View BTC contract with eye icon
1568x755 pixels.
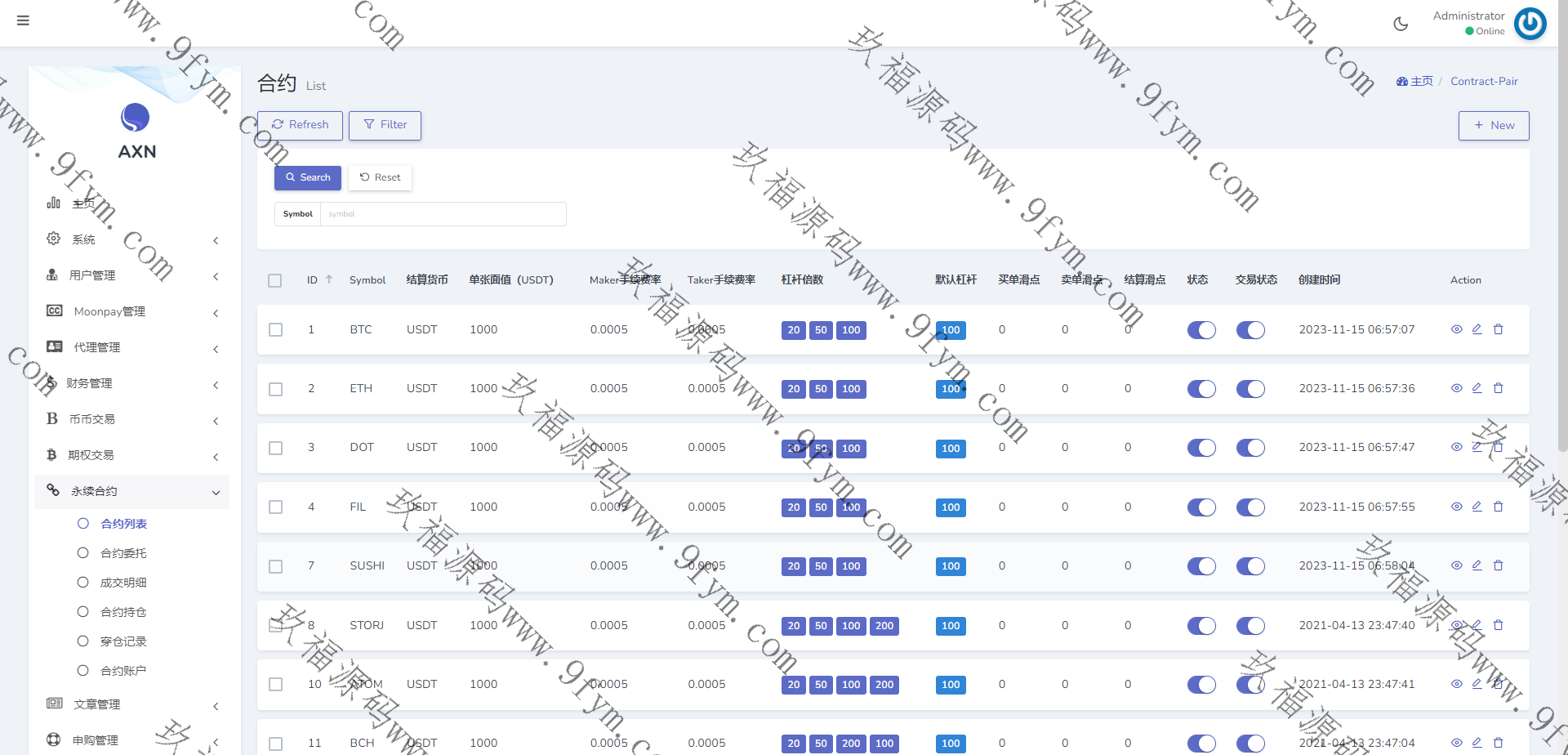[1456, 329]
